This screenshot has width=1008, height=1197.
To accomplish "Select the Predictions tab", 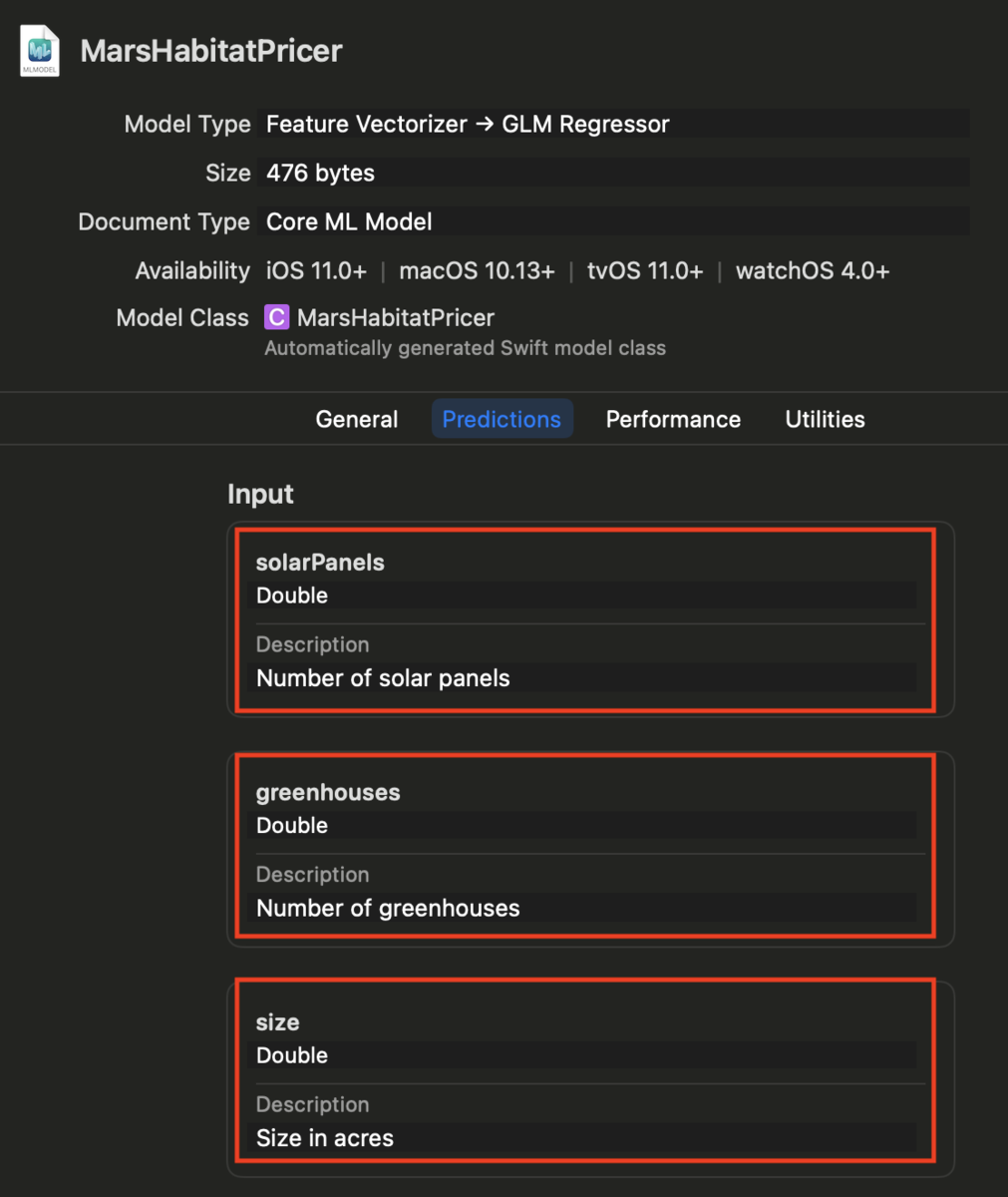I will pyautogui.click(x=502, y=419).
